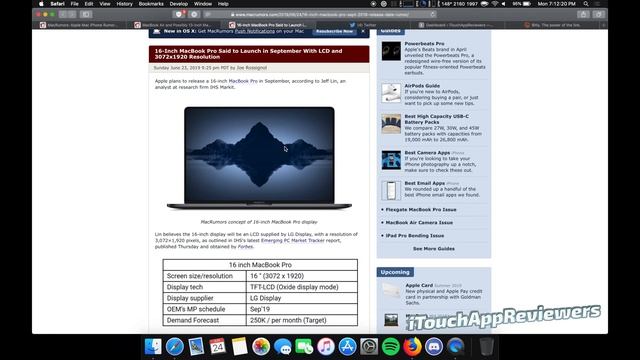Image resolution: width=640 pixels, height=360 pixels.
Task: Open the Mail stamp icon in Dock
Action: tap(196, 347)
